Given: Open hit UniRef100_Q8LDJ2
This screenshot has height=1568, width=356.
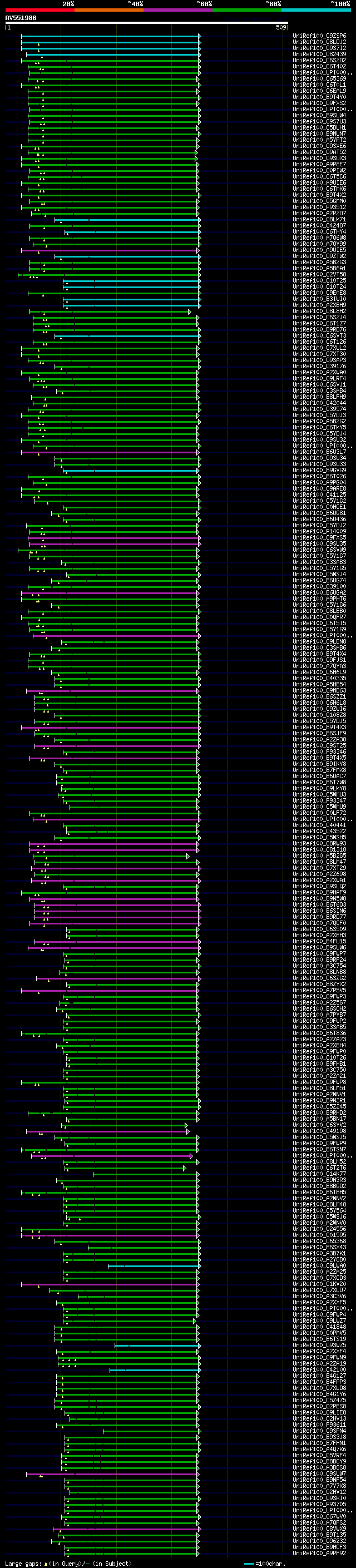Looking at the screenshot, I should (x=319, y=42).
